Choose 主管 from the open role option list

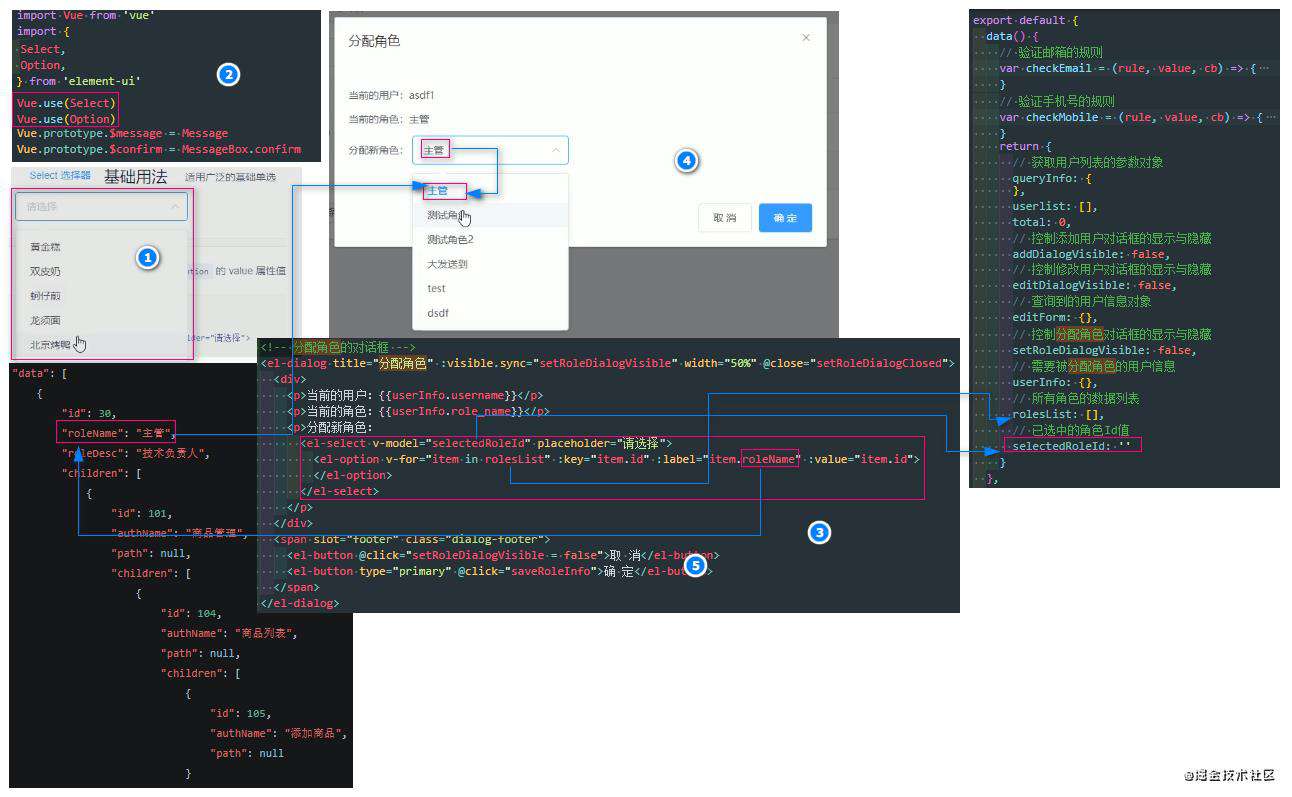(x=437, y=191)
